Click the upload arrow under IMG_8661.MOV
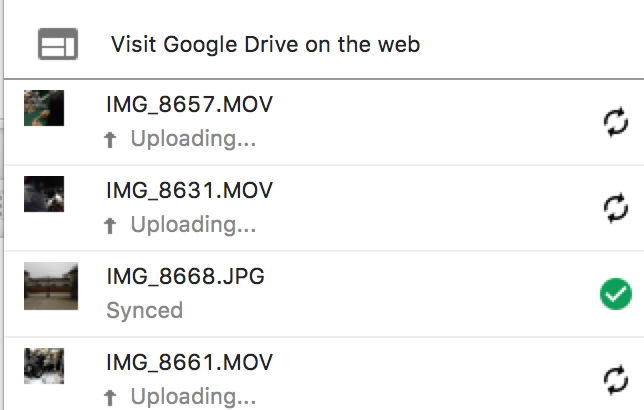 pyautogui.click(x=112, y=397)
